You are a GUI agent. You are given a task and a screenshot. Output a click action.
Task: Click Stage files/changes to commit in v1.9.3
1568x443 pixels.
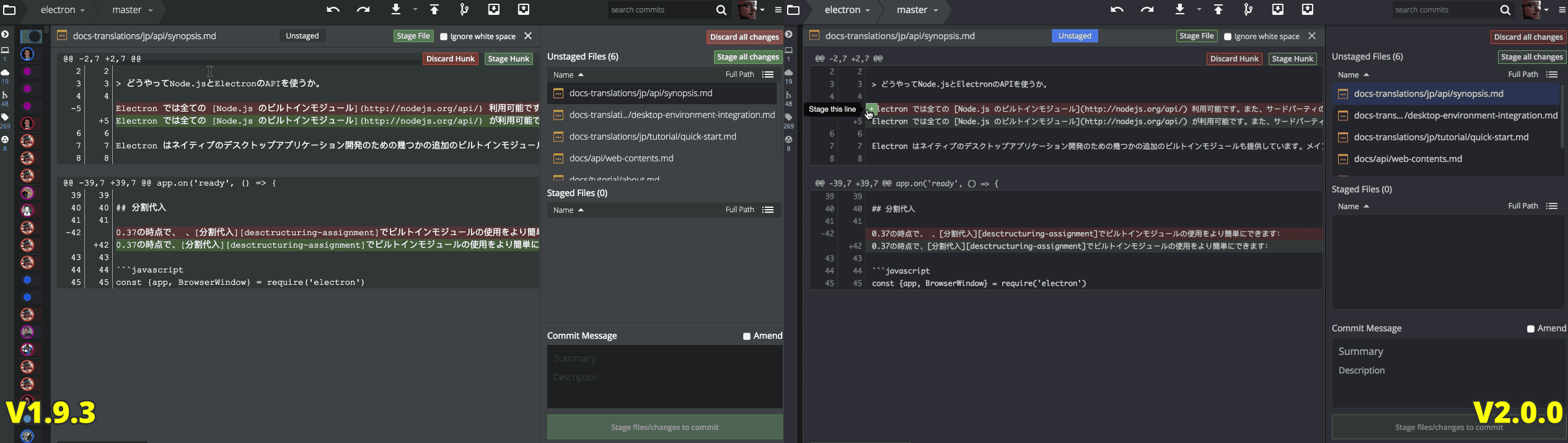(664, 427)
